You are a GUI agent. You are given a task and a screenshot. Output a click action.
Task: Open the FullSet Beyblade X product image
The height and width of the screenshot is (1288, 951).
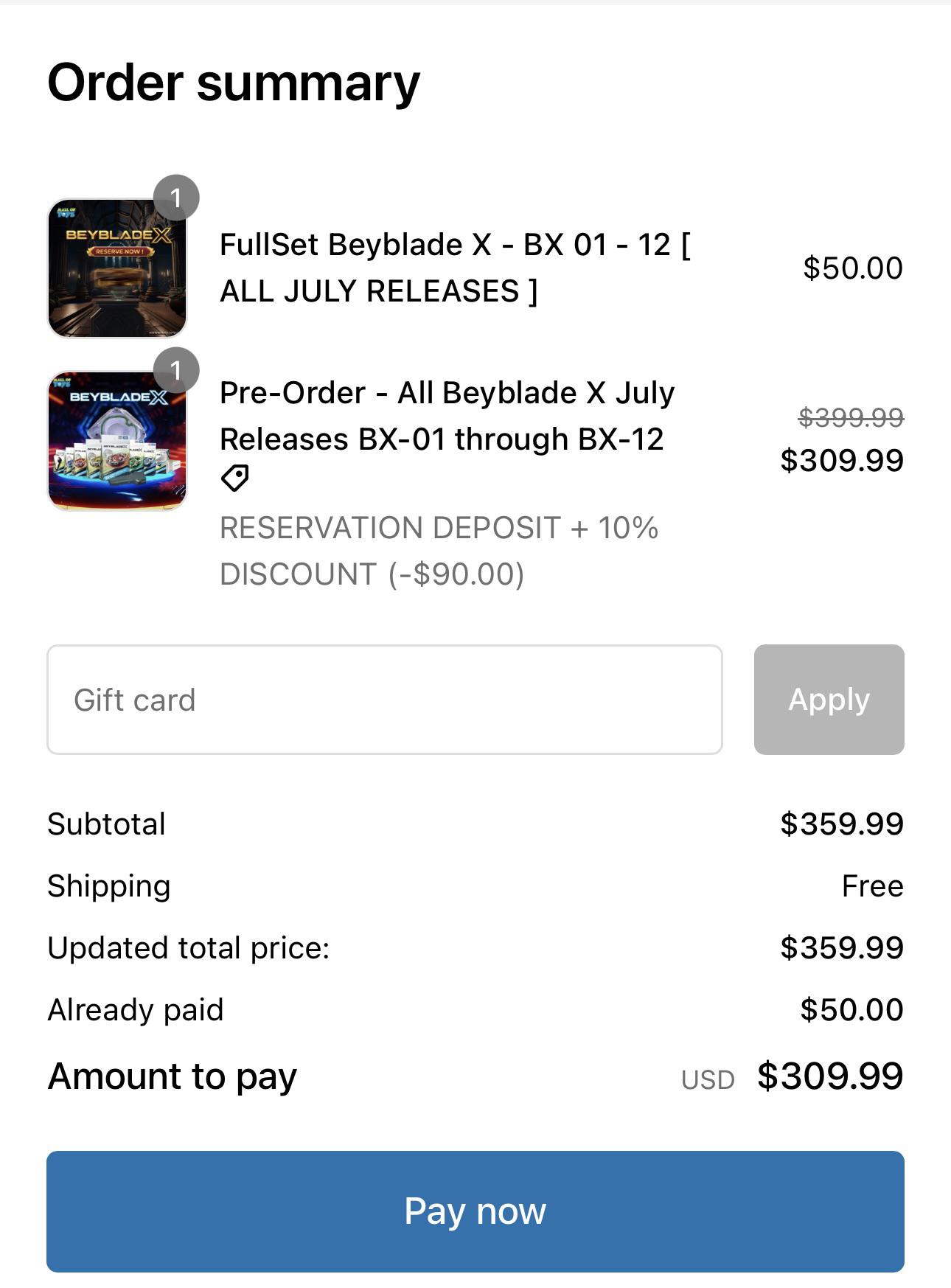[x=116, y=267]
